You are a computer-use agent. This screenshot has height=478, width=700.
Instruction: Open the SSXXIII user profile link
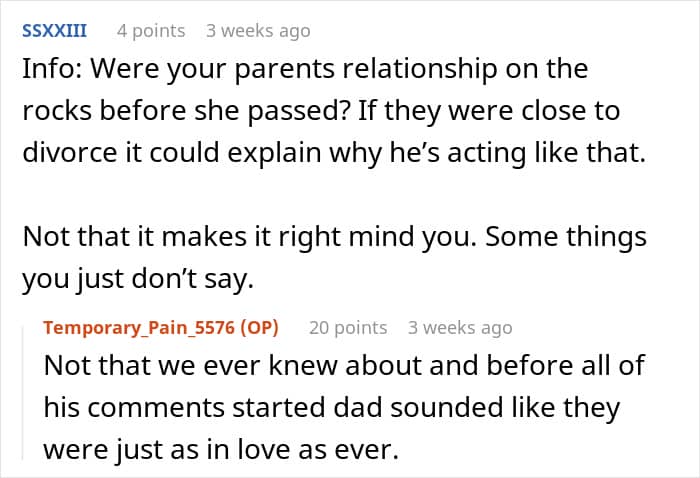coord(54,31)
